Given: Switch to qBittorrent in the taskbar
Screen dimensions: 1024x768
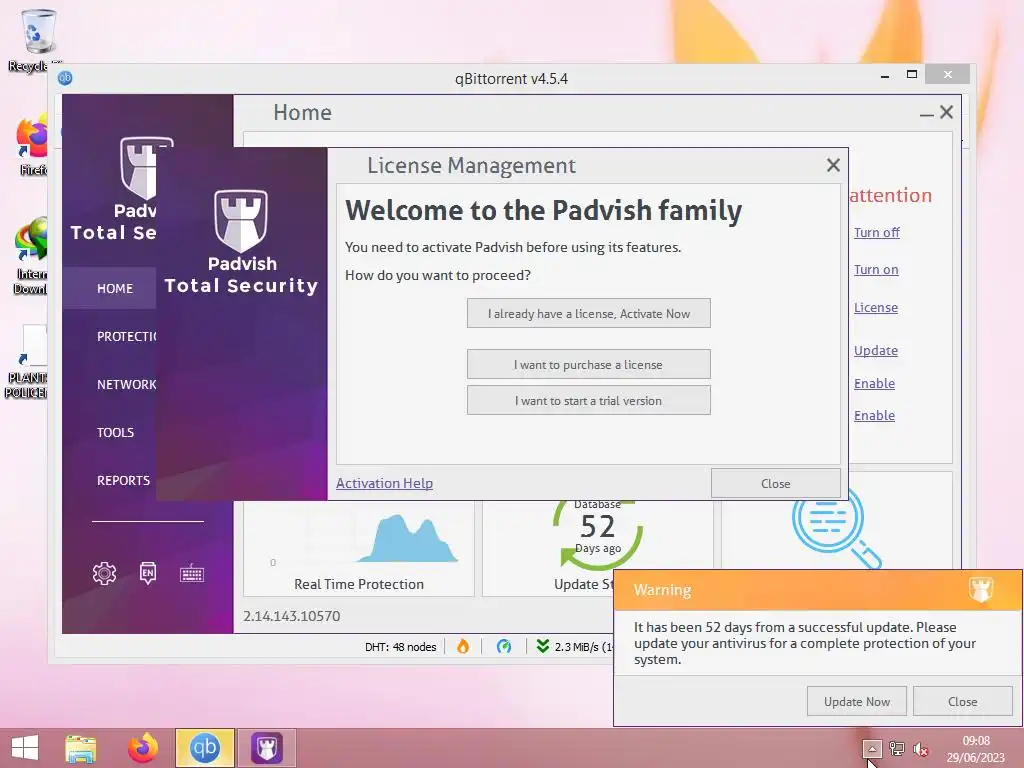Looking at the screenshot, I should (x=204, y=748).
